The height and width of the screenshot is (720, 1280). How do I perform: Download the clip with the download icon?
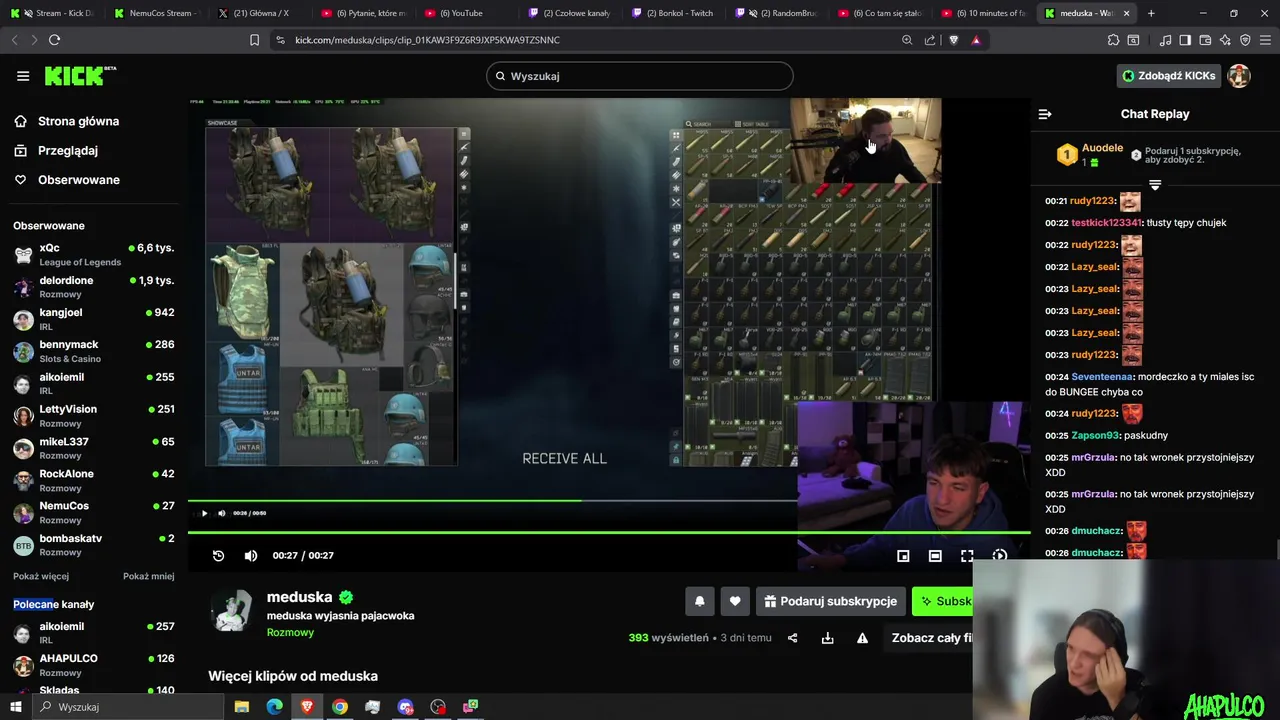pyautogui.click(x=828, y=638)
